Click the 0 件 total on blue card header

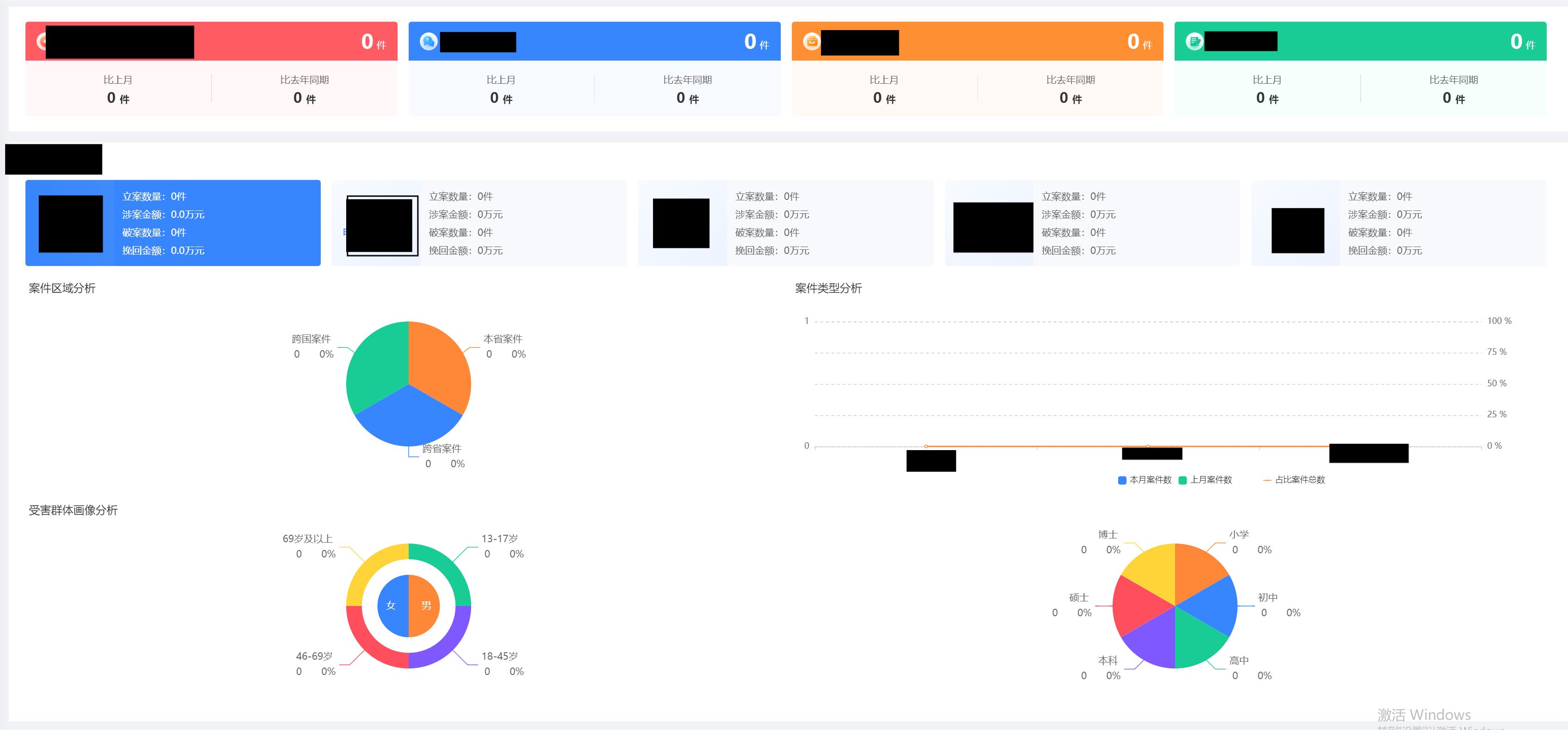757,42
